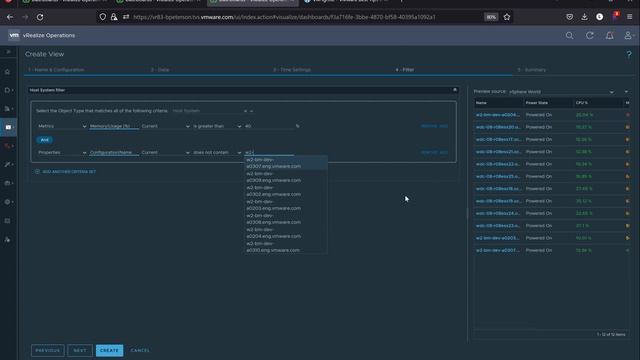This screenshot has height=360, width=640.
Task: Click the vm logo in the header
Action: click(x=14, y=36)
